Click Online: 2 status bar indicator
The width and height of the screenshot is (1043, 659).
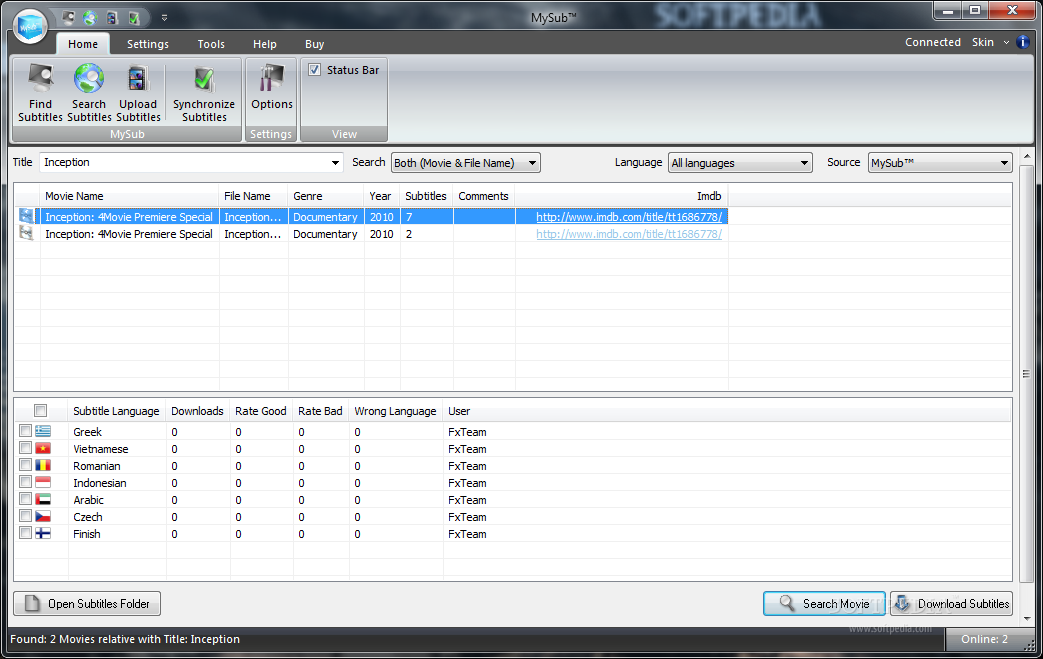click(984, 639)
